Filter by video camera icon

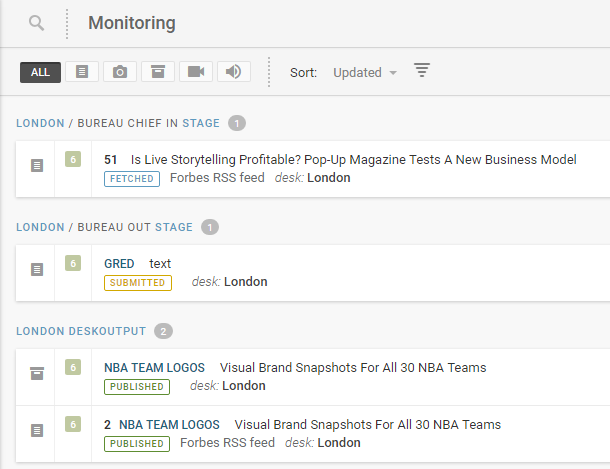point(195,72)
